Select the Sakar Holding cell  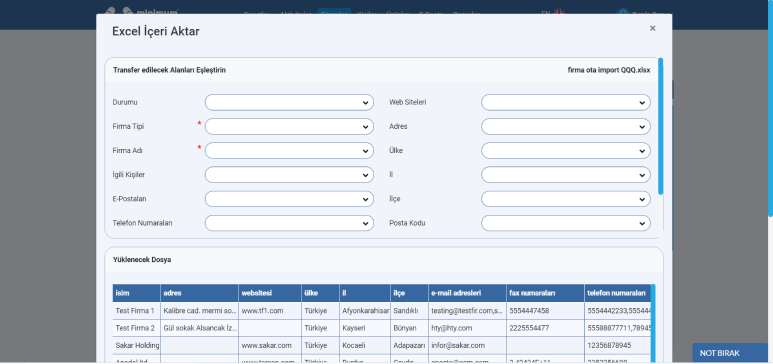point(137,345)
